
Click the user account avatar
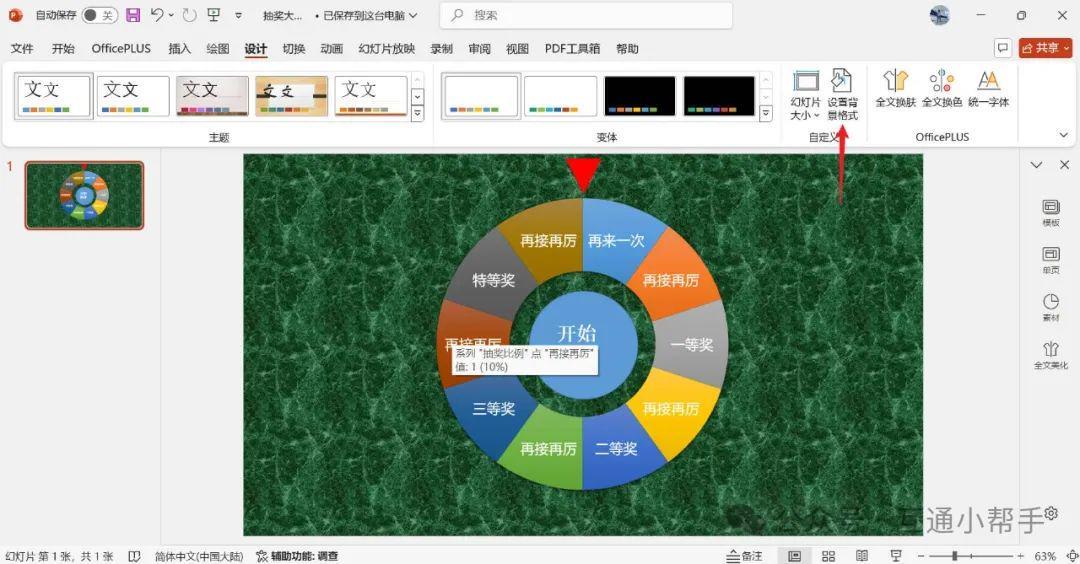click(939, 15)
